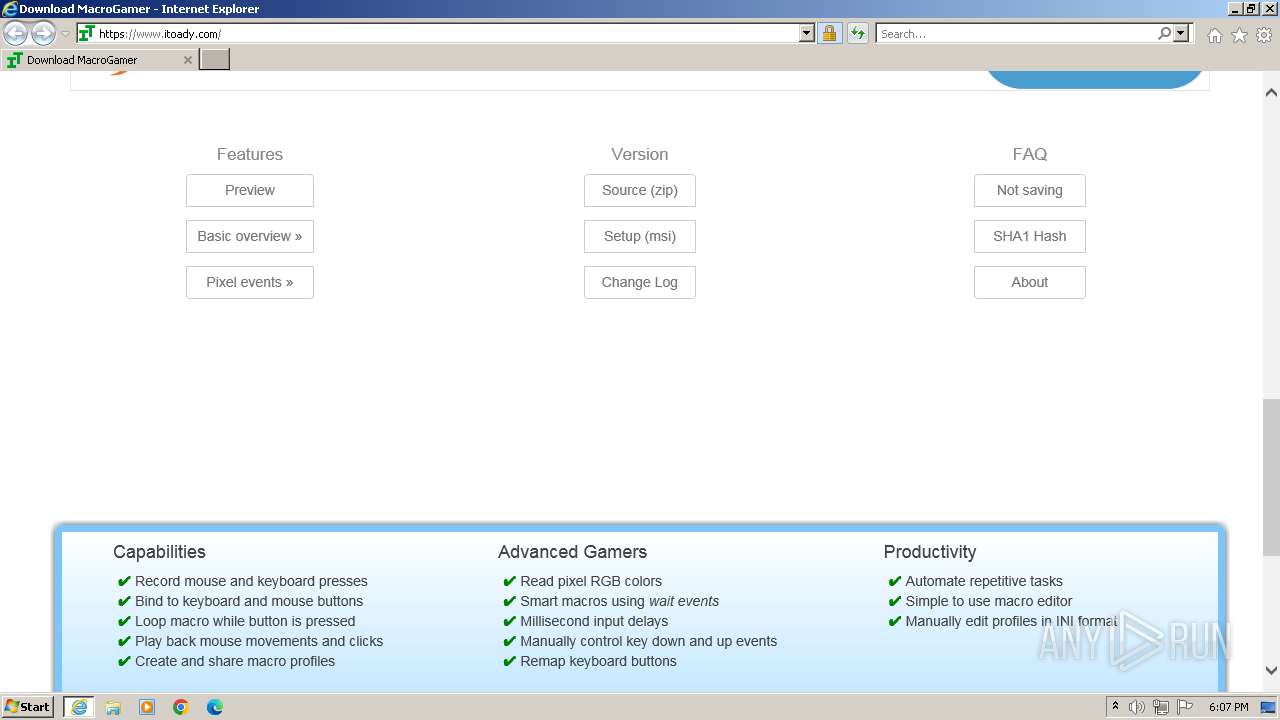Click the Productivity heading
Screen dimensions: 1280x720
pos(930,552)
